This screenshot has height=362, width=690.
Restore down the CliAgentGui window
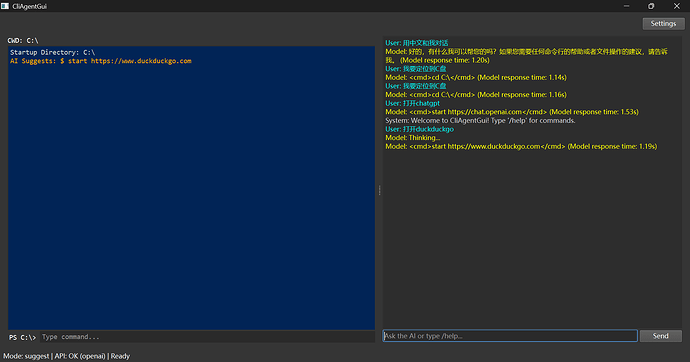click(651, 6)
